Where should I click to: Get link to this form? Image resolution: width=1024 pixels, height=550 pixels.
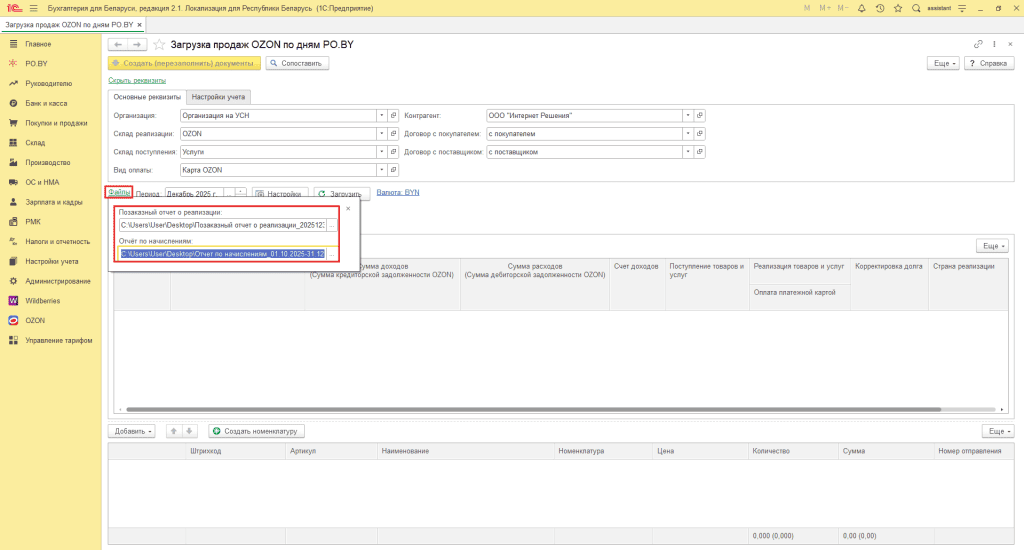(x=978, y=44)
